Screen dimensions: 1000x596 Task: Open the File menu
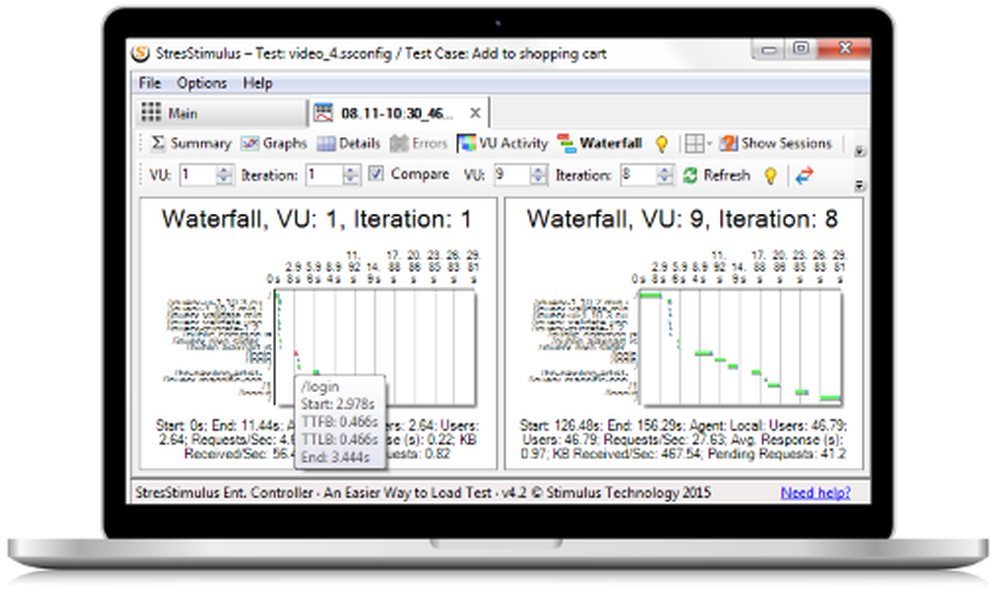click(150, 84)
